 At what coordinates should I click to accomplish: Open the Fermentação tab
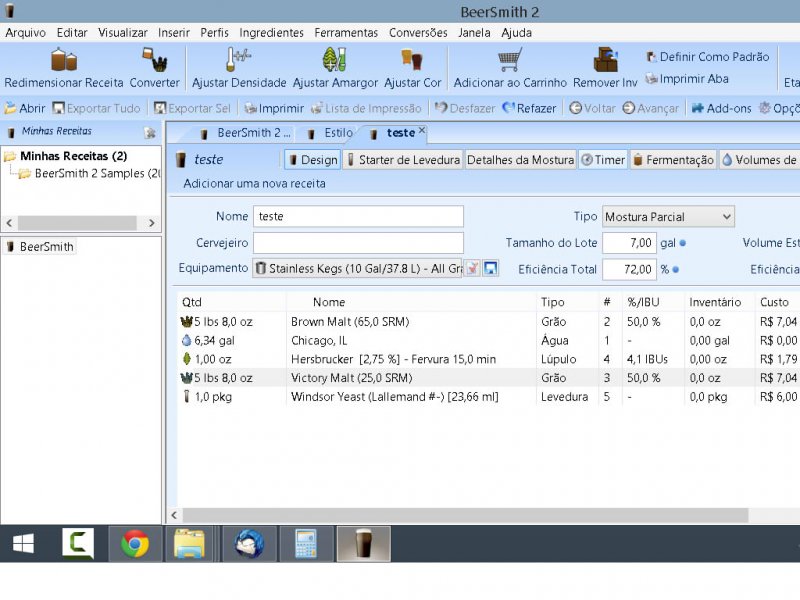(673, 160)
